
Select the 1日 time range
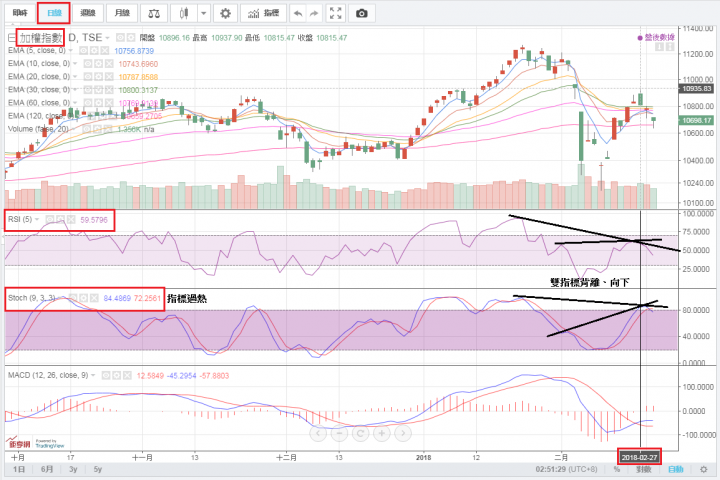[19, 469]
